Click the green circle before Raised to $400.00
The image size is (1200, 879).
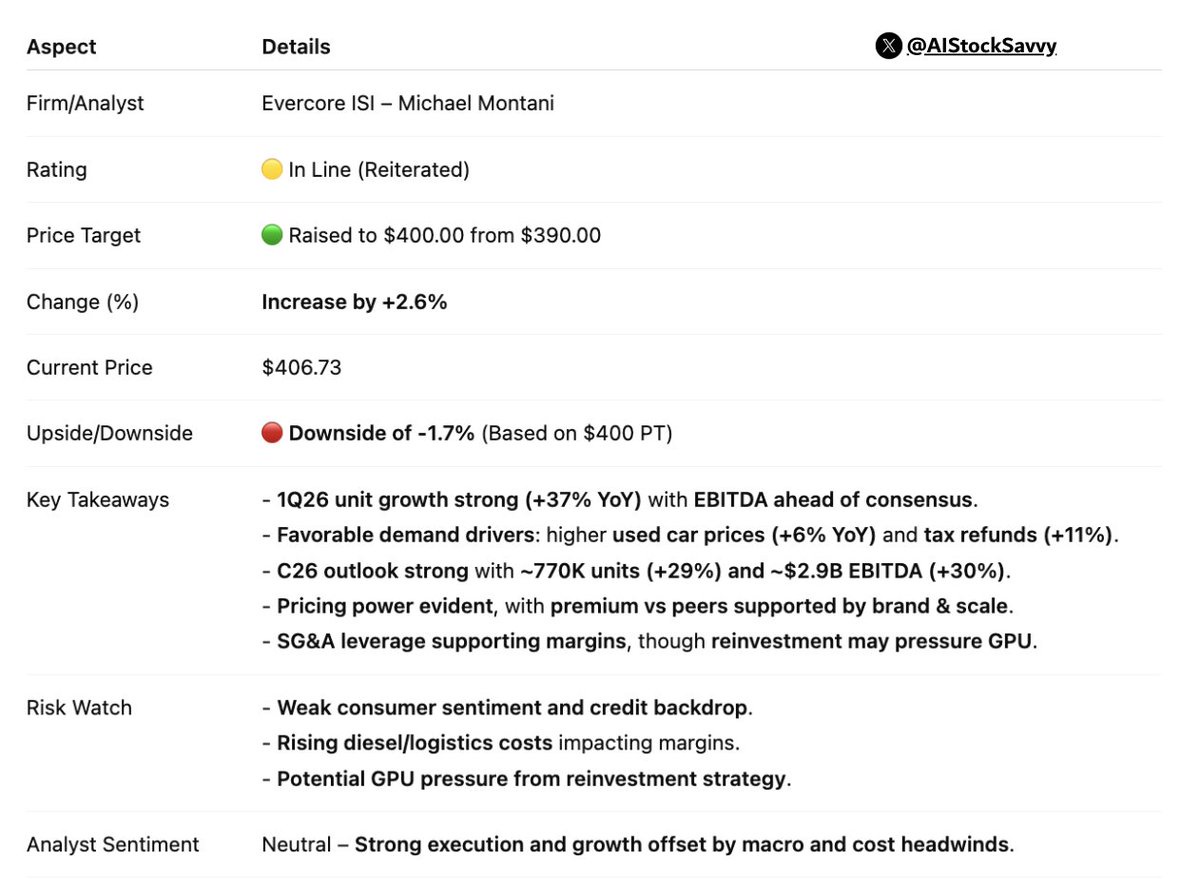[271, 236]
